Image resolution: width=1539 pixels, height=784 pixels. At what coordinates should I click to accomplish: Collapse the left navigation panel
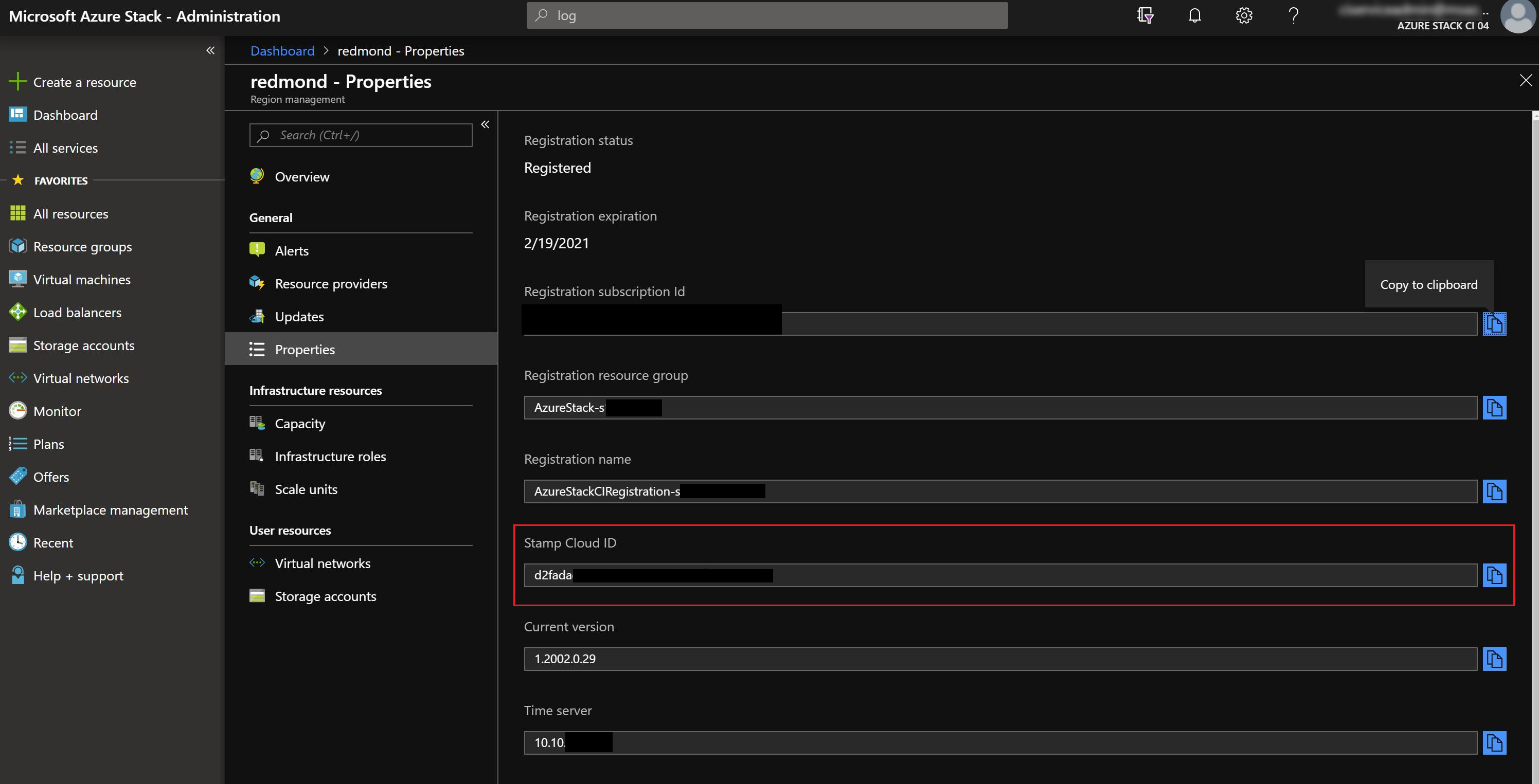209,49
